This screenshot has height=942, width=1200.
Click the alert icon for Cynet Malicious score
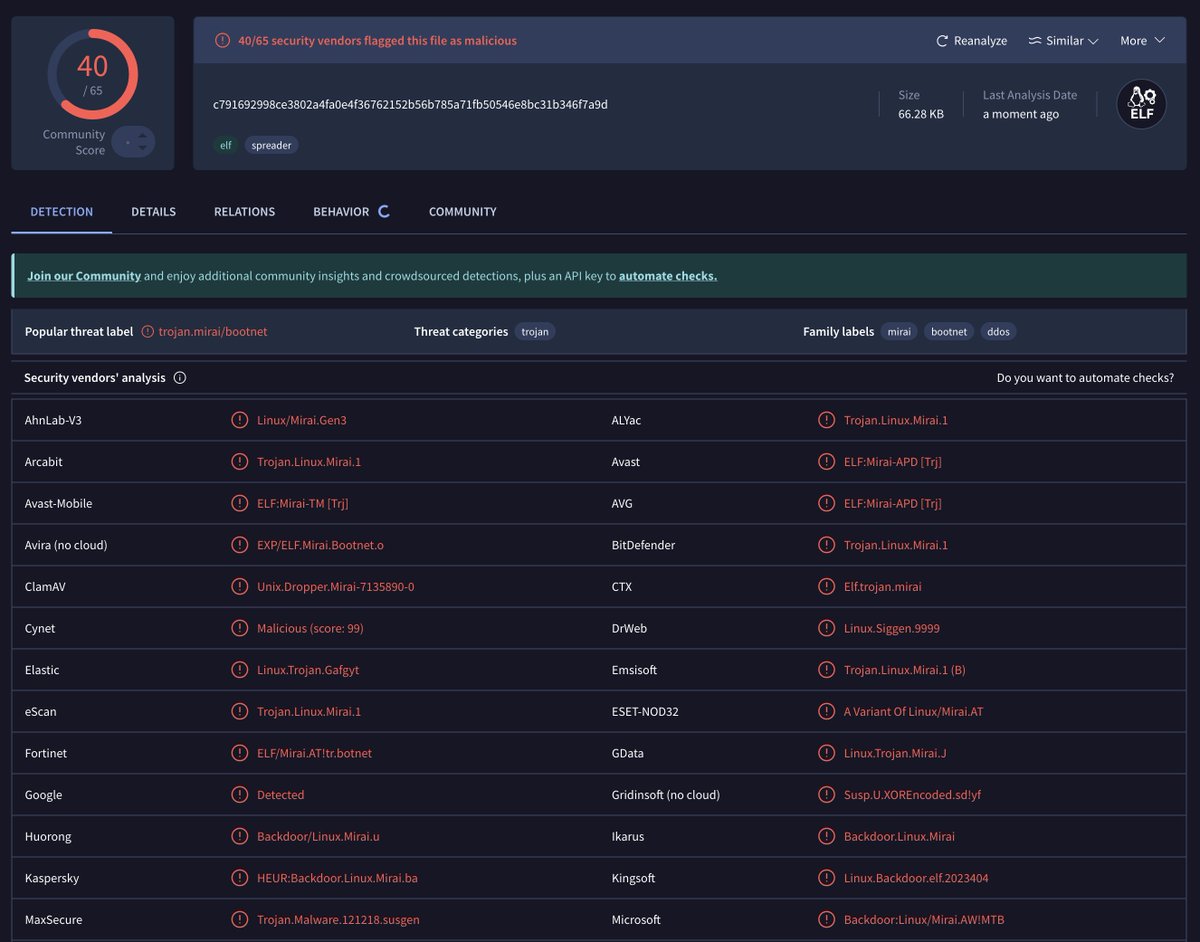[x=239, y=628]
